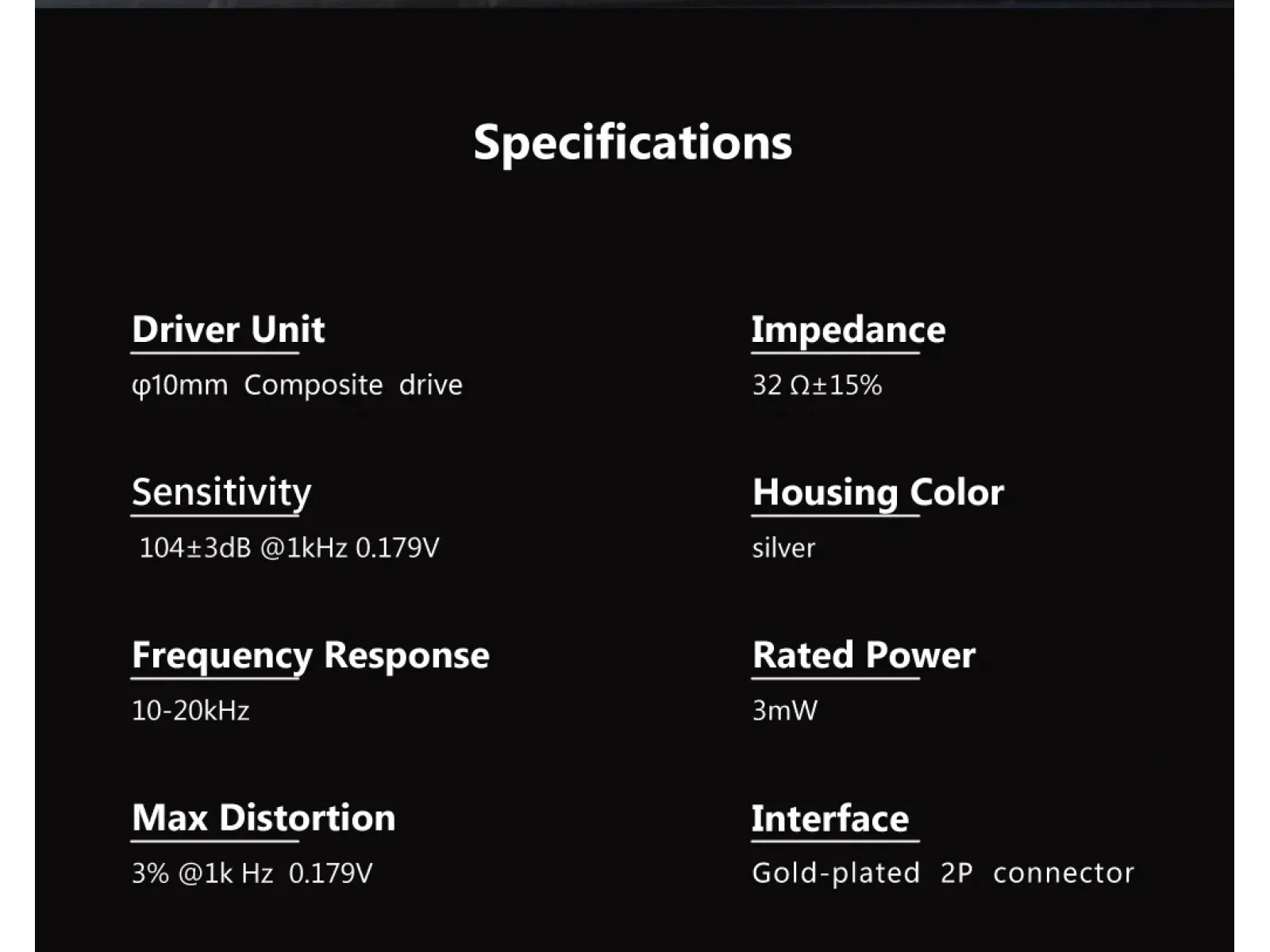Click the 10-20kHz value

[190, 711]
